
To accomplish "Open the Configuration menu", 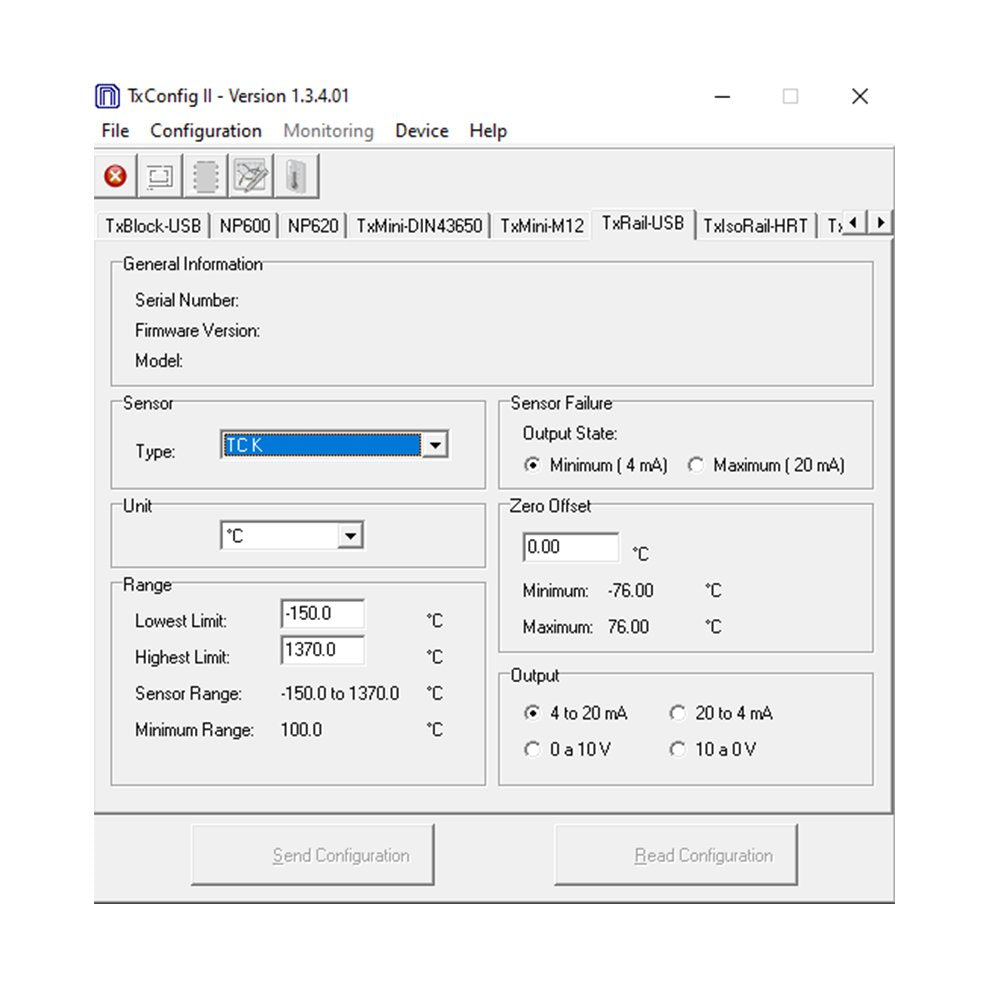I will coord(205,131).
